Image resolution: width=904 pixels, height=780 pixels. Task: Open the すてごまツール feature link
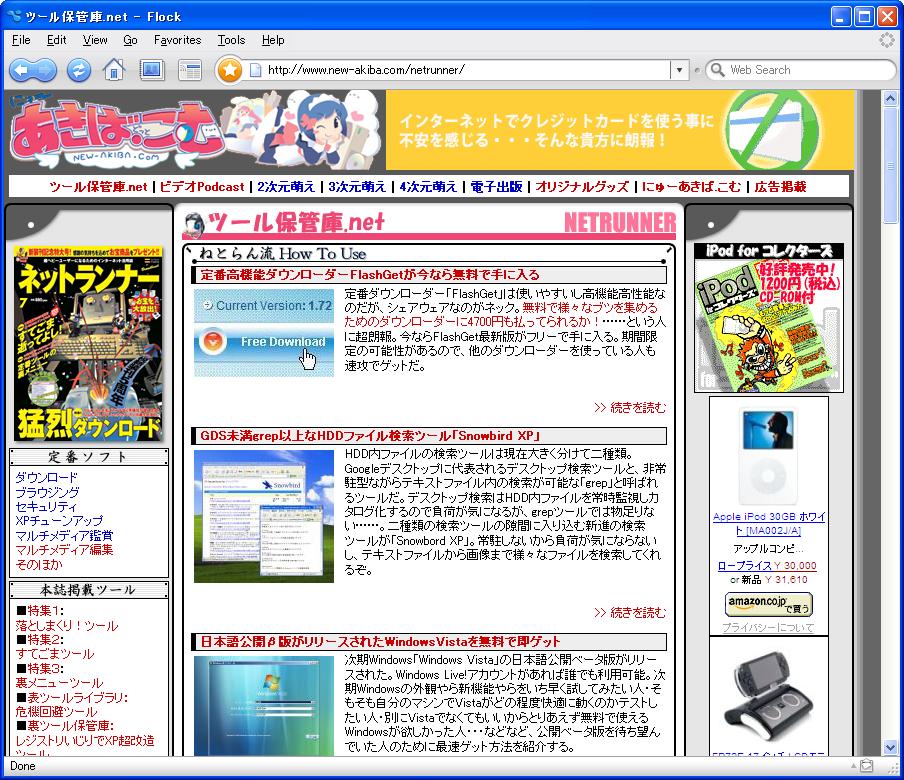[x=55, y=654]
